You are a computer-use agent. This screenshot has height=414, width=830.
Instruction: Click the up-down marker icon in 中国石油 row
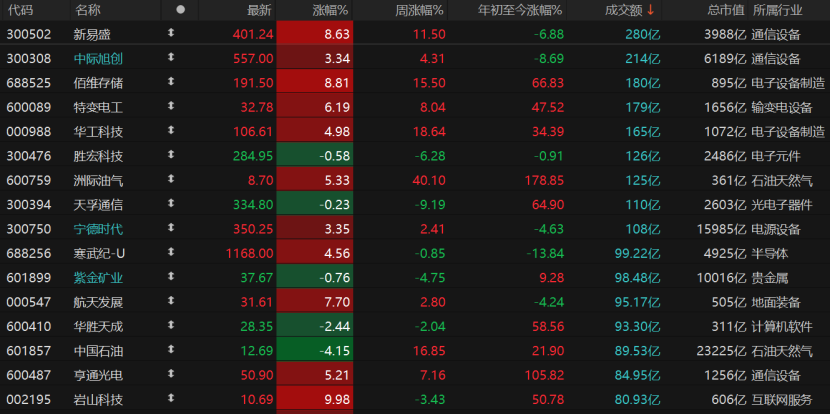(x=170, y=350)
